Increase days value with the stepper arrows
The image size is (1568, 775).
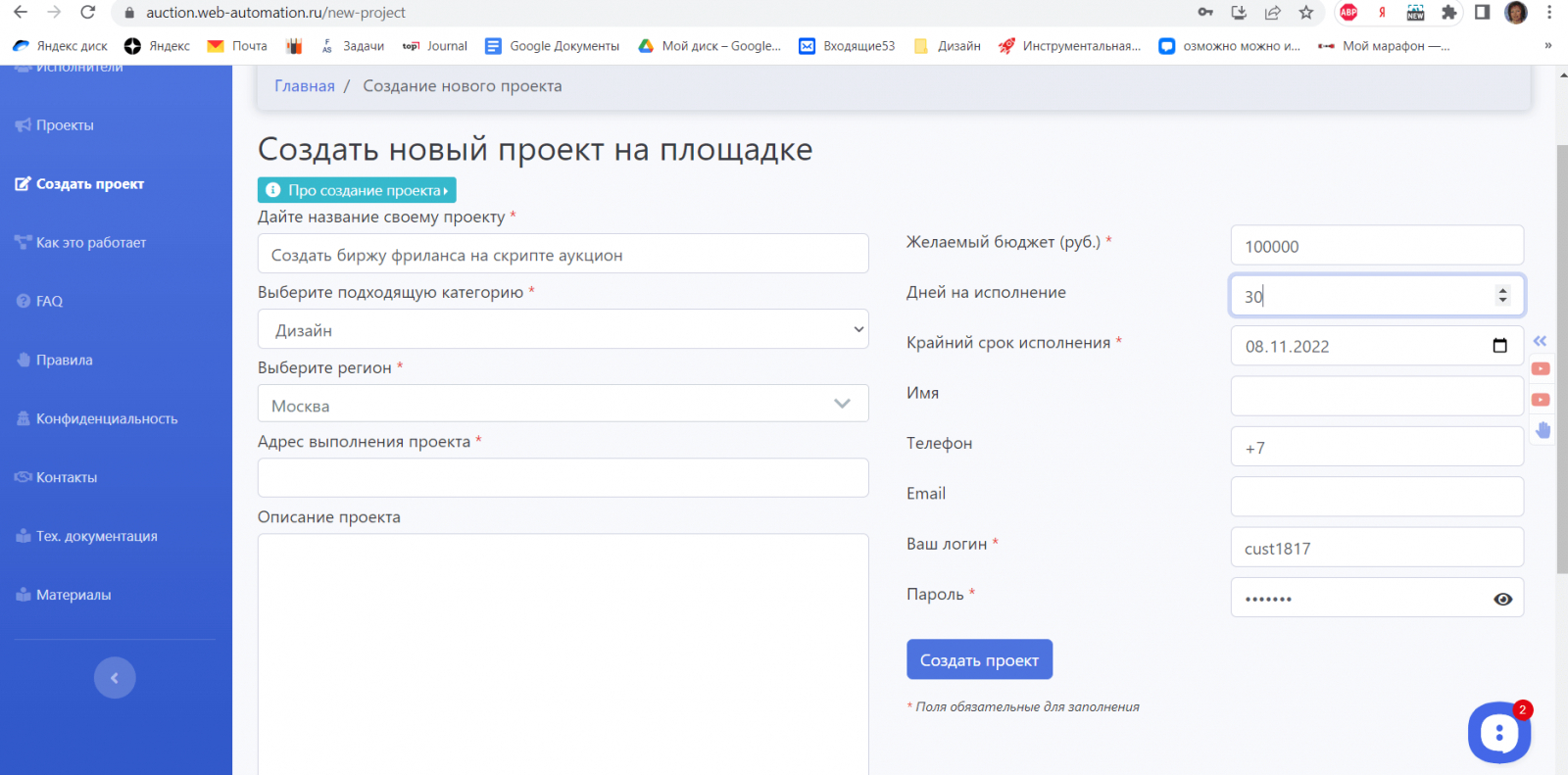[x=1502, y=290]
